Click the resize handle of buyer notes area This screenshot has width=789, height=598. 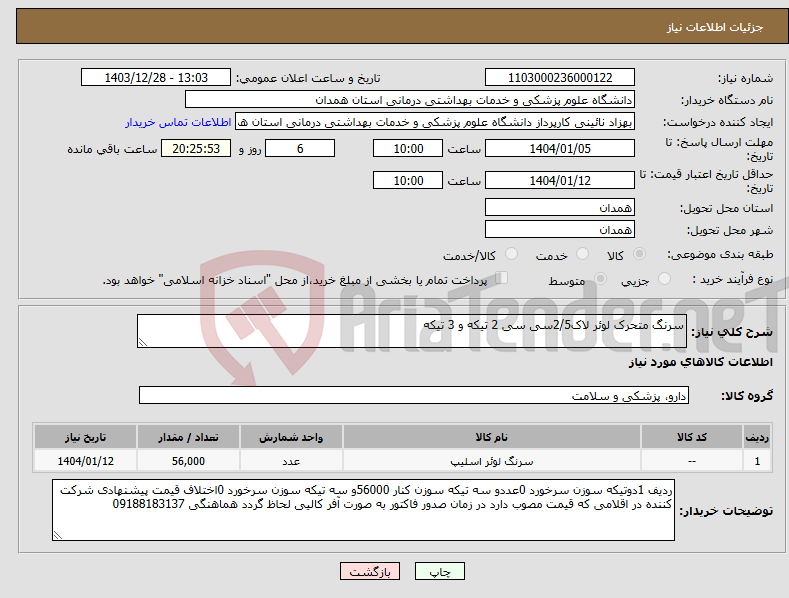pos(58,535)
